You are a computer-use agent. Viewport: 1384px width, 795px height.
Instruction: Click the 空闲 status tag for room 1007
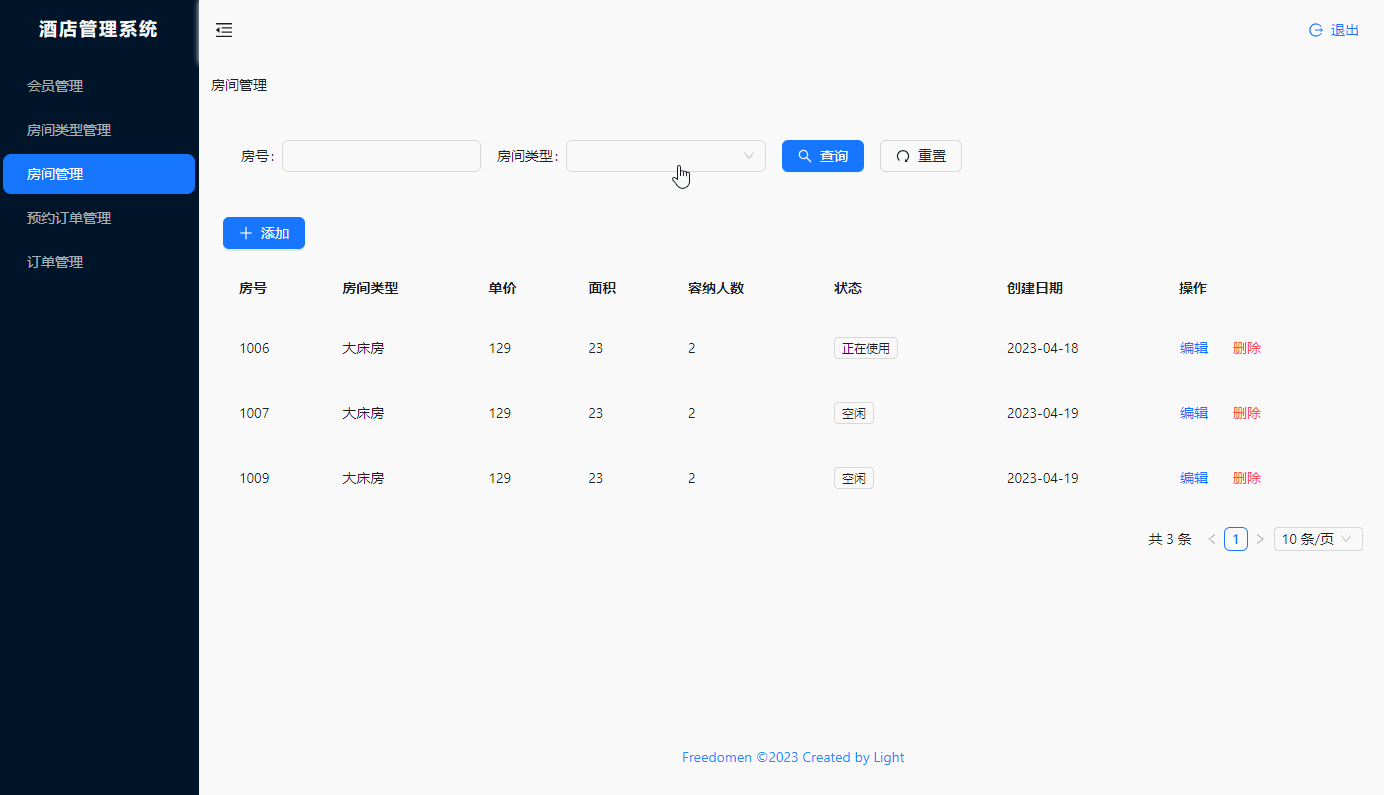tap(854, 413)
